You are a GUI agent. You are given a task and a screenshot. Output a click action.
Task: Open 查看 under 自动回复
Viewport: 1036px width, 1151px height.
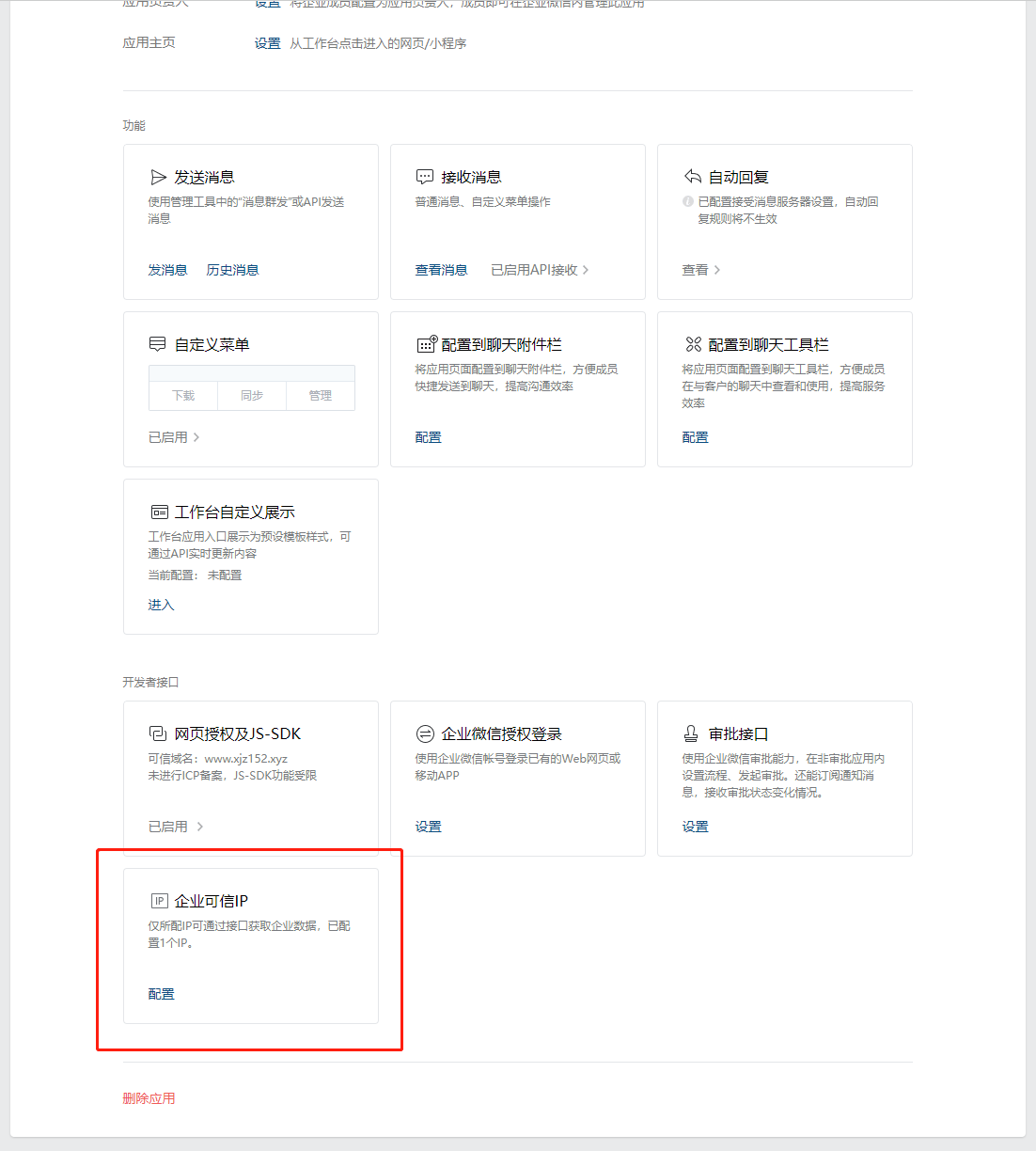click(700, 270)
